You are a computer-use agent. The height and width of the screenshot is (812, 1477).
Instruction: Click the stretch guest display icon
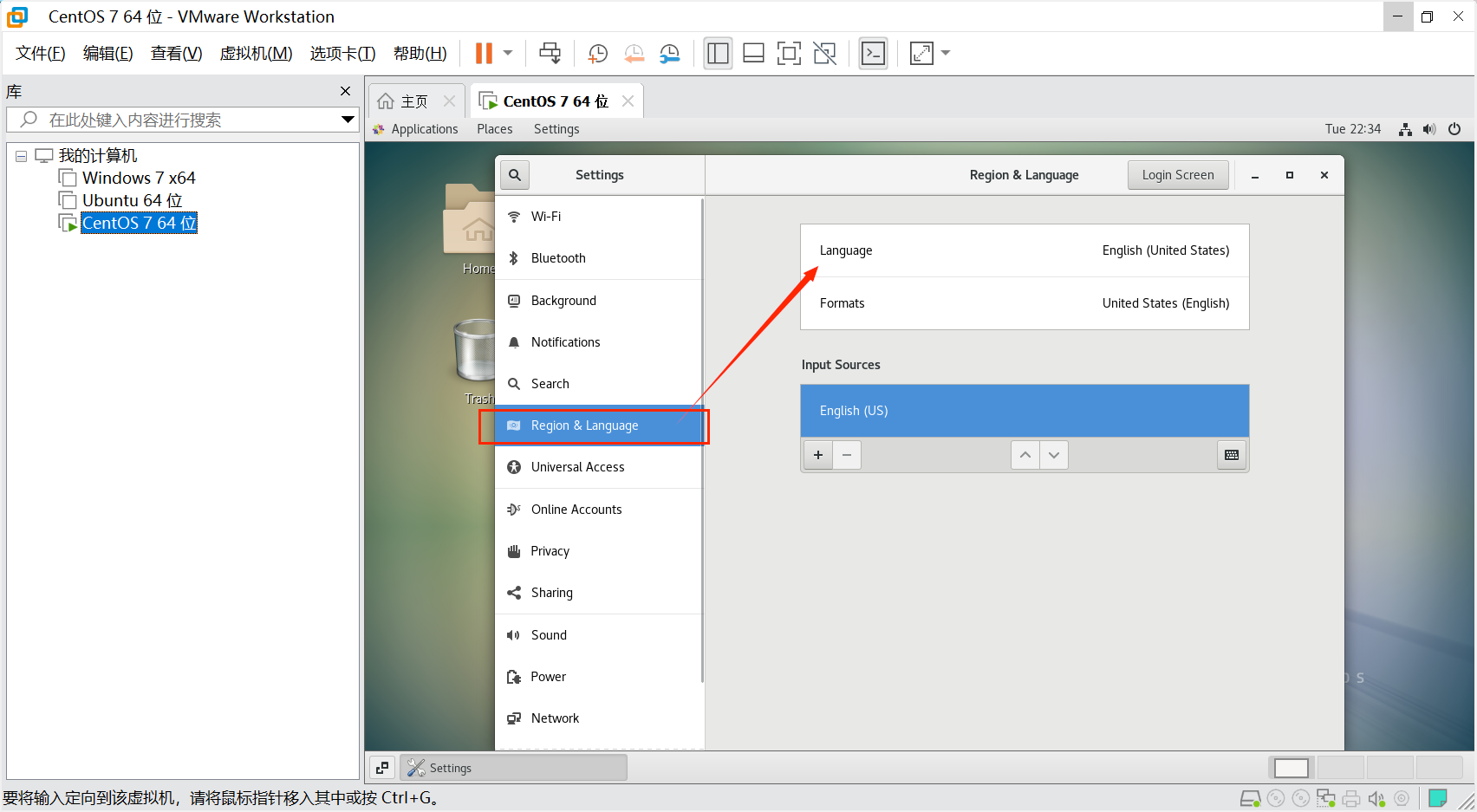pos(921,53)
